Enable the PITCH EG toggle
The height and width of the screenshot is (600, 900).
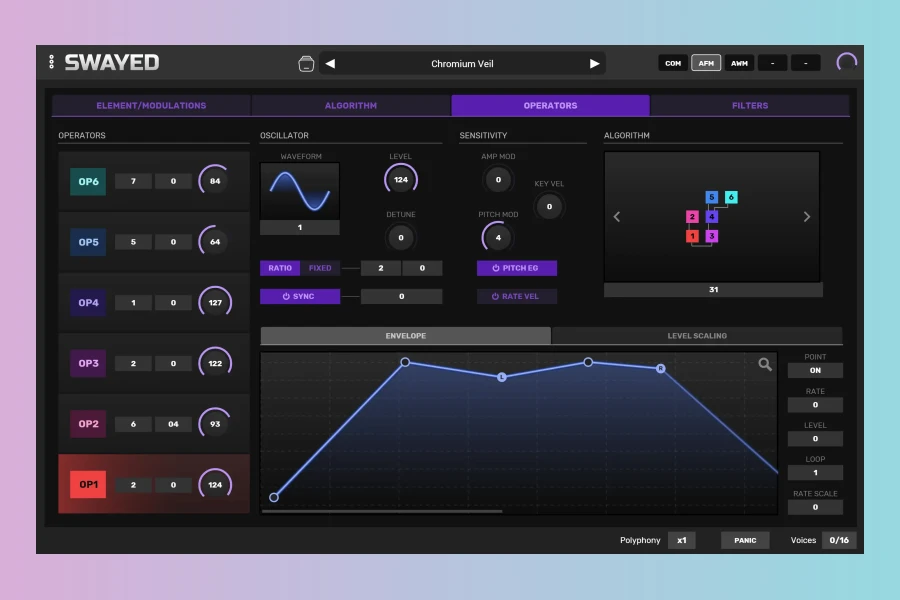pos(517,268)
